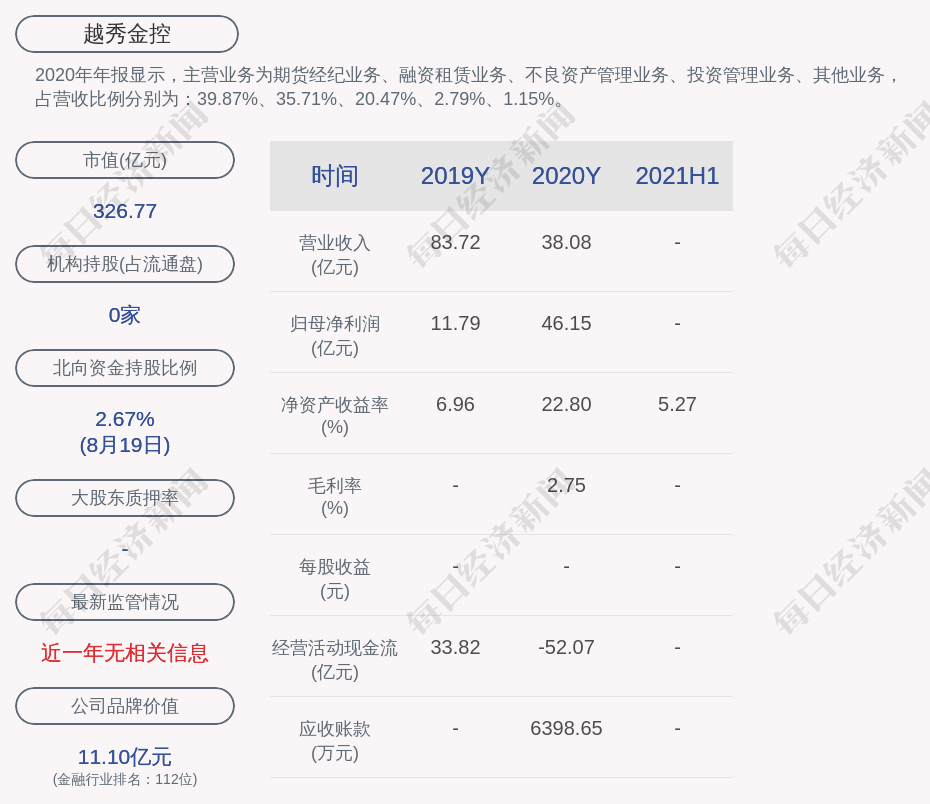Click the 越秀金控 company name pill
The height and width of the screenshot is (804, 930).
tap(126, 34)
